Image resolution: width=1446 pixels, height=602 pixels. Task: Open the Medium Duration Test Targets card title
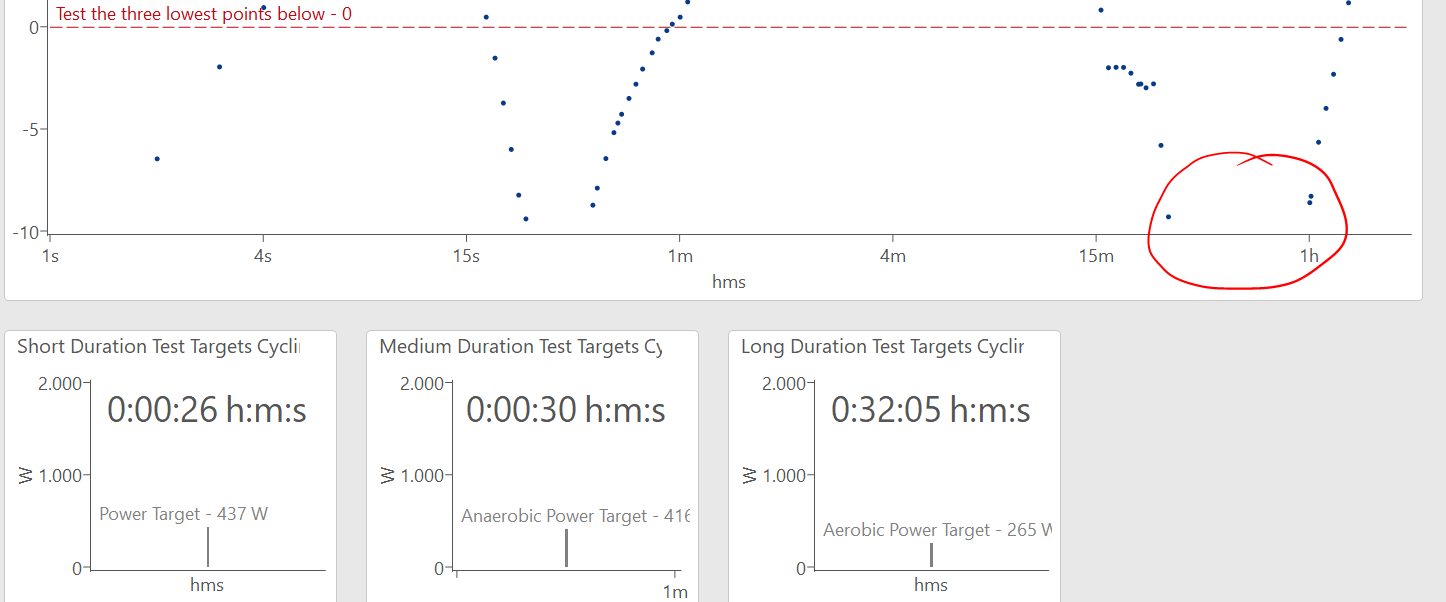point(521,347)
